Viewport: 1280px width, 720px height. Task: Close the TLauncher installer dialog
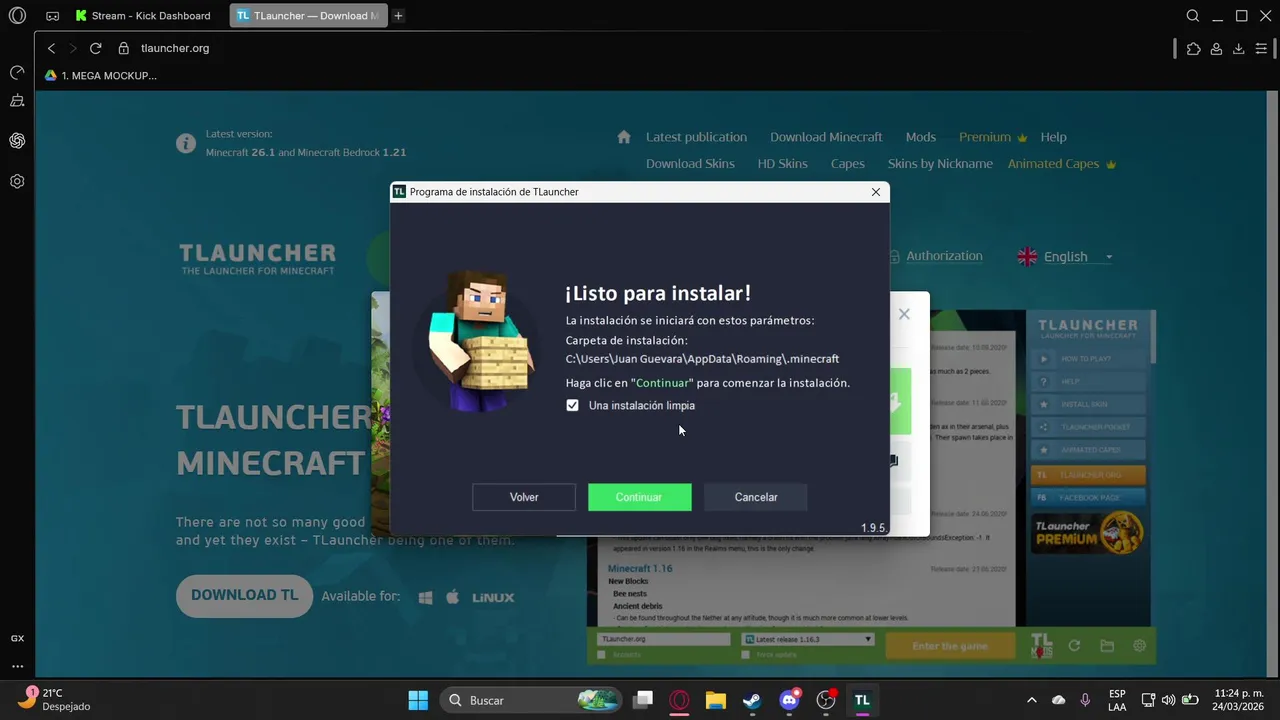click(876, 192)
